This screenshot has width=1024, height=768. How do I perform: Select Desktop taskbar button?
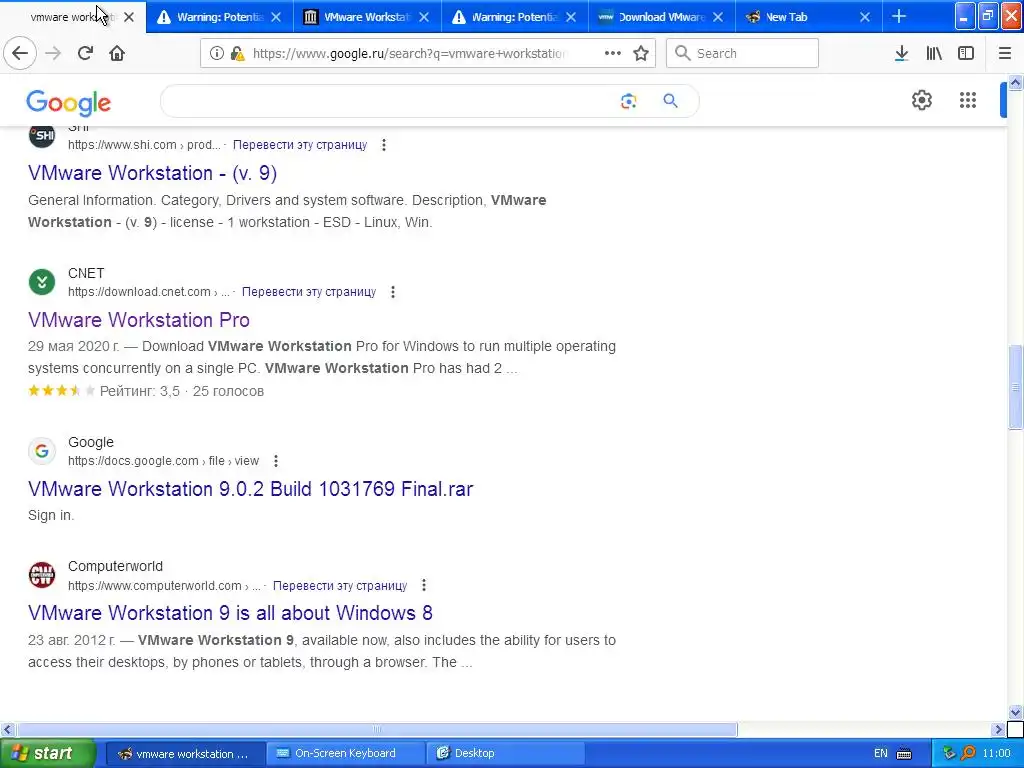coord(504,754)
